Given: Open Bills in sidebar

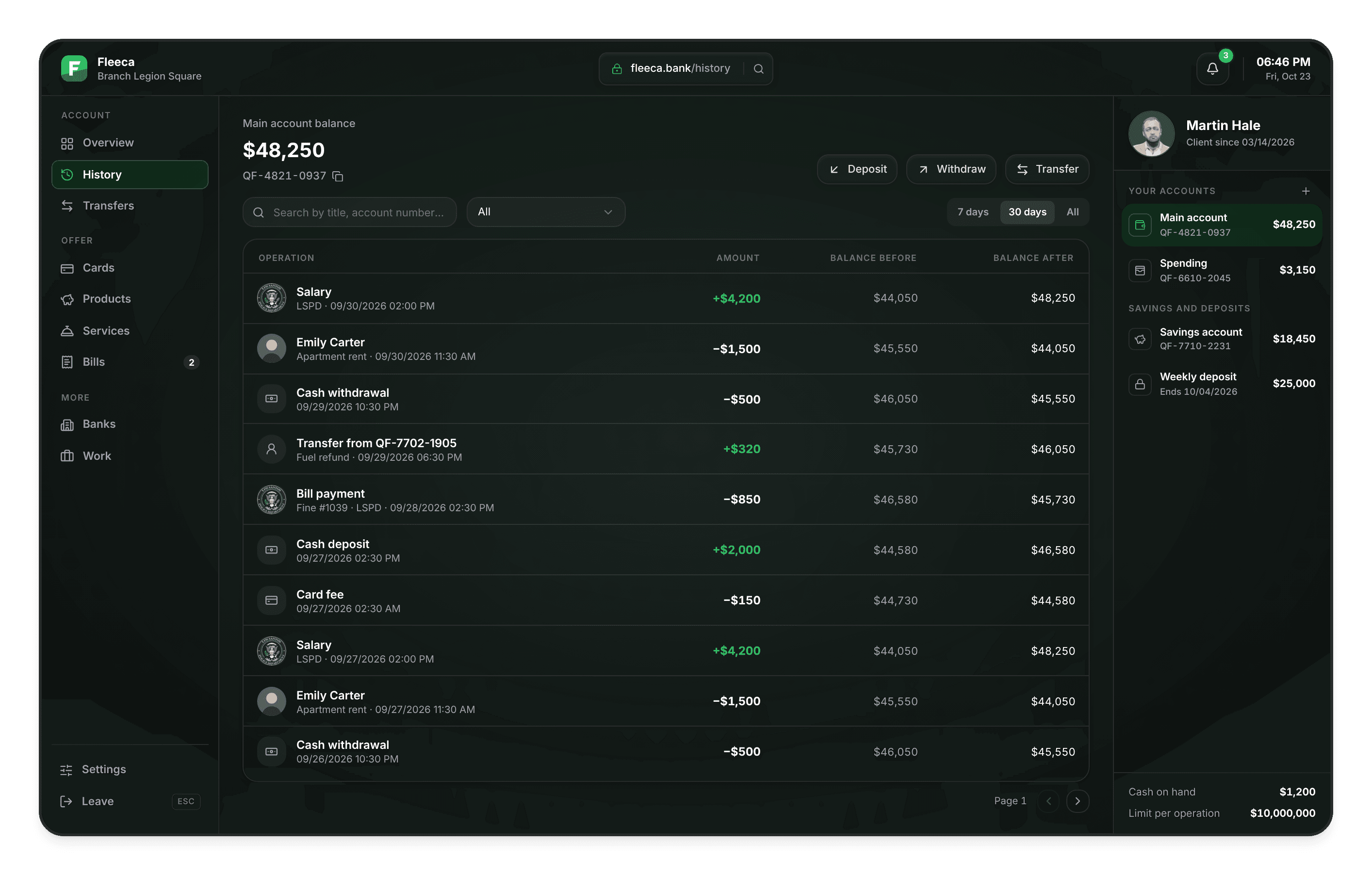Looking at the screenshot, I should (130, 362).
